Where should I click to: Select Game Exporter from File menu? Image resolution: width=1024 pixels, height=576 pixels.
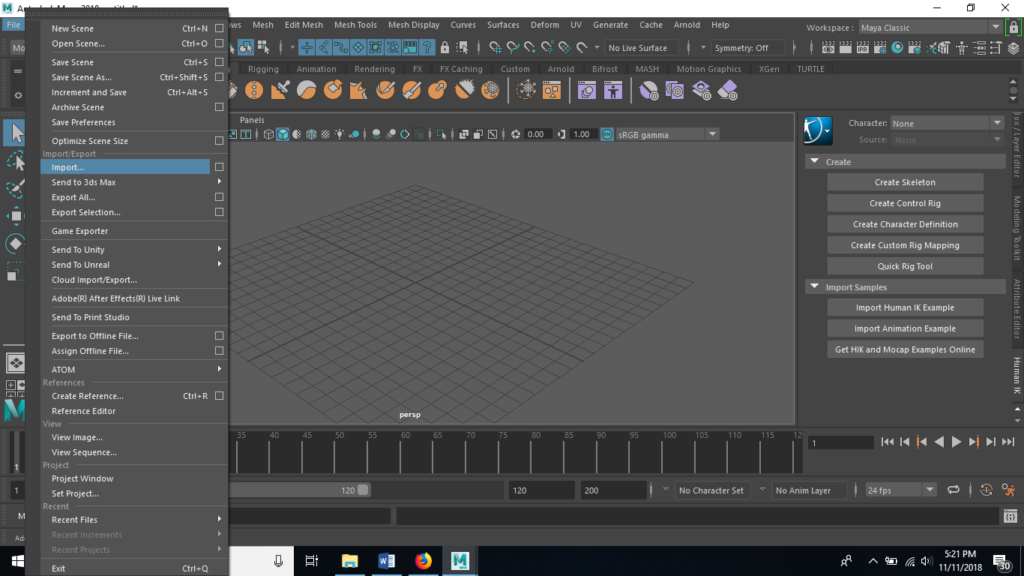(135, 231)
